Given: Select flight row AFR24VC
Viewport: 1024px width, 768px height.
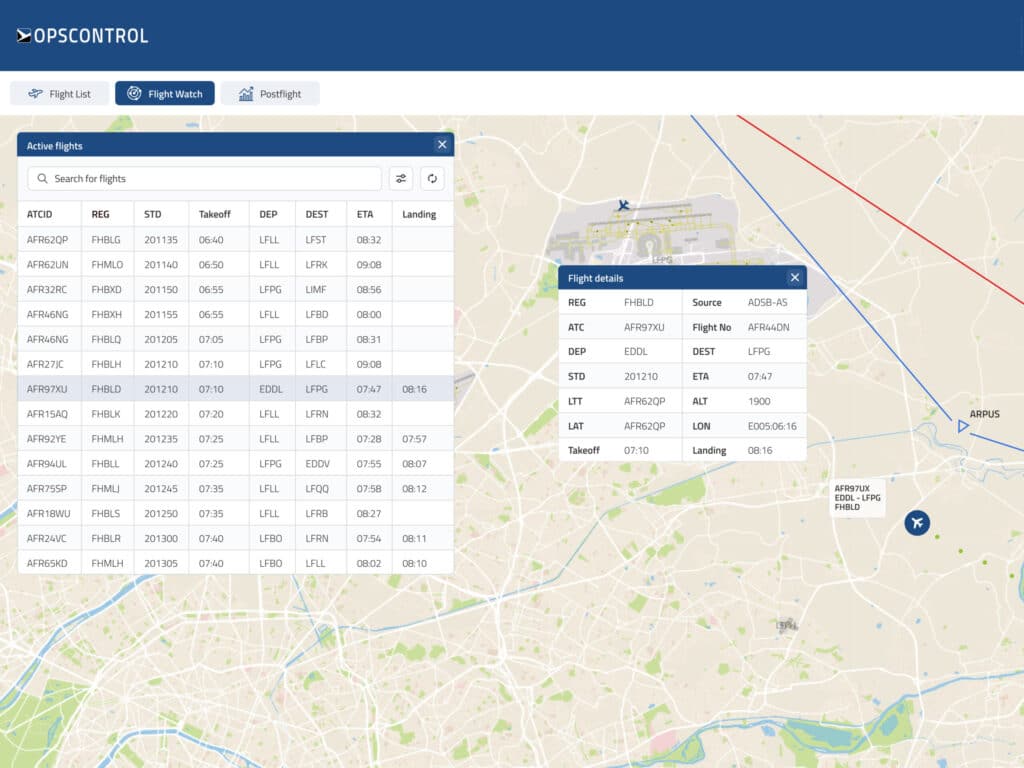Looking at the screenshot, I should point(236,538).
